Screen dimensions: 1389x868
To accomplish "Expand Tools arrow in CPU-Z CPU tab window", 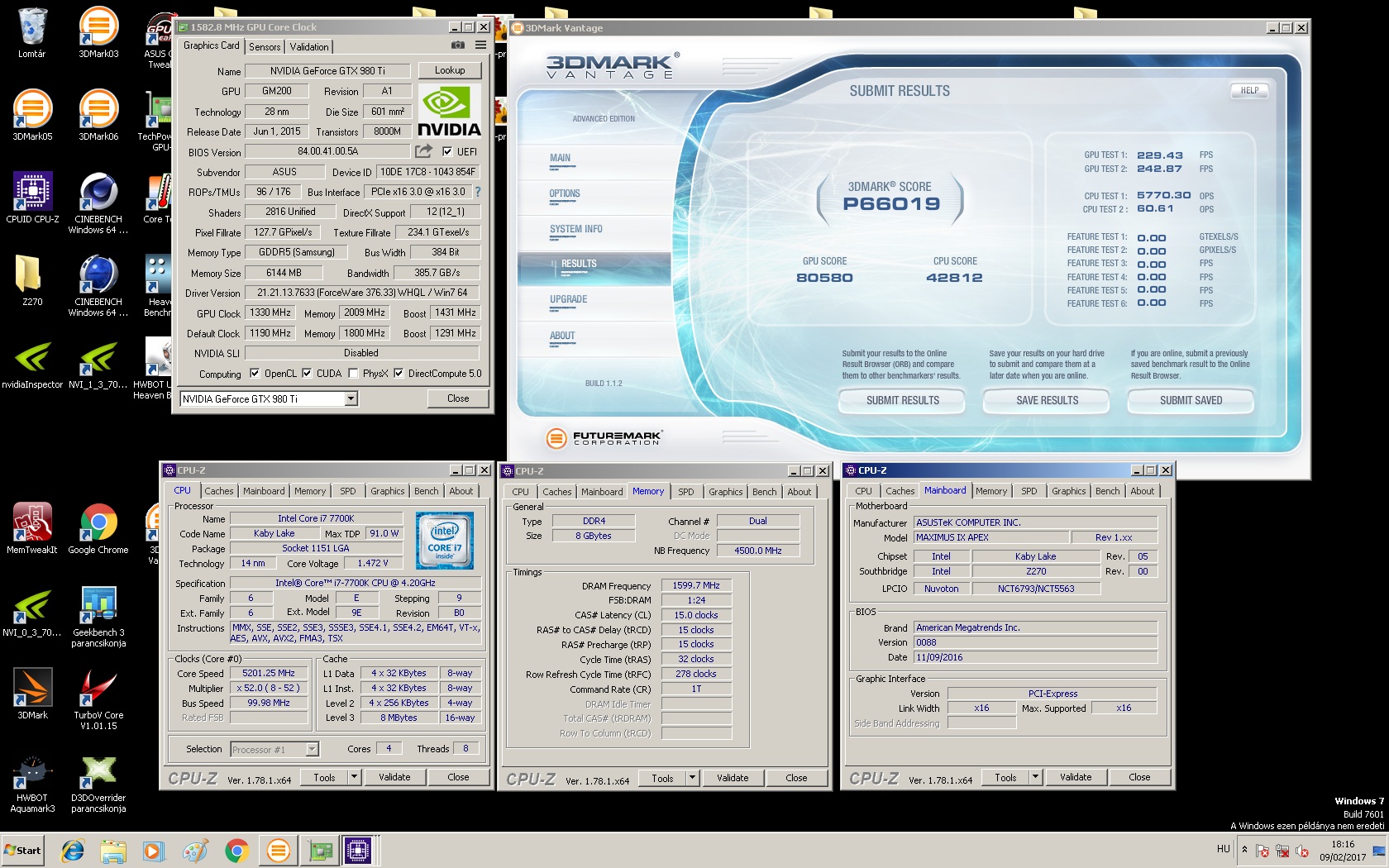I will pyautogui.click(x=355, y=777).
